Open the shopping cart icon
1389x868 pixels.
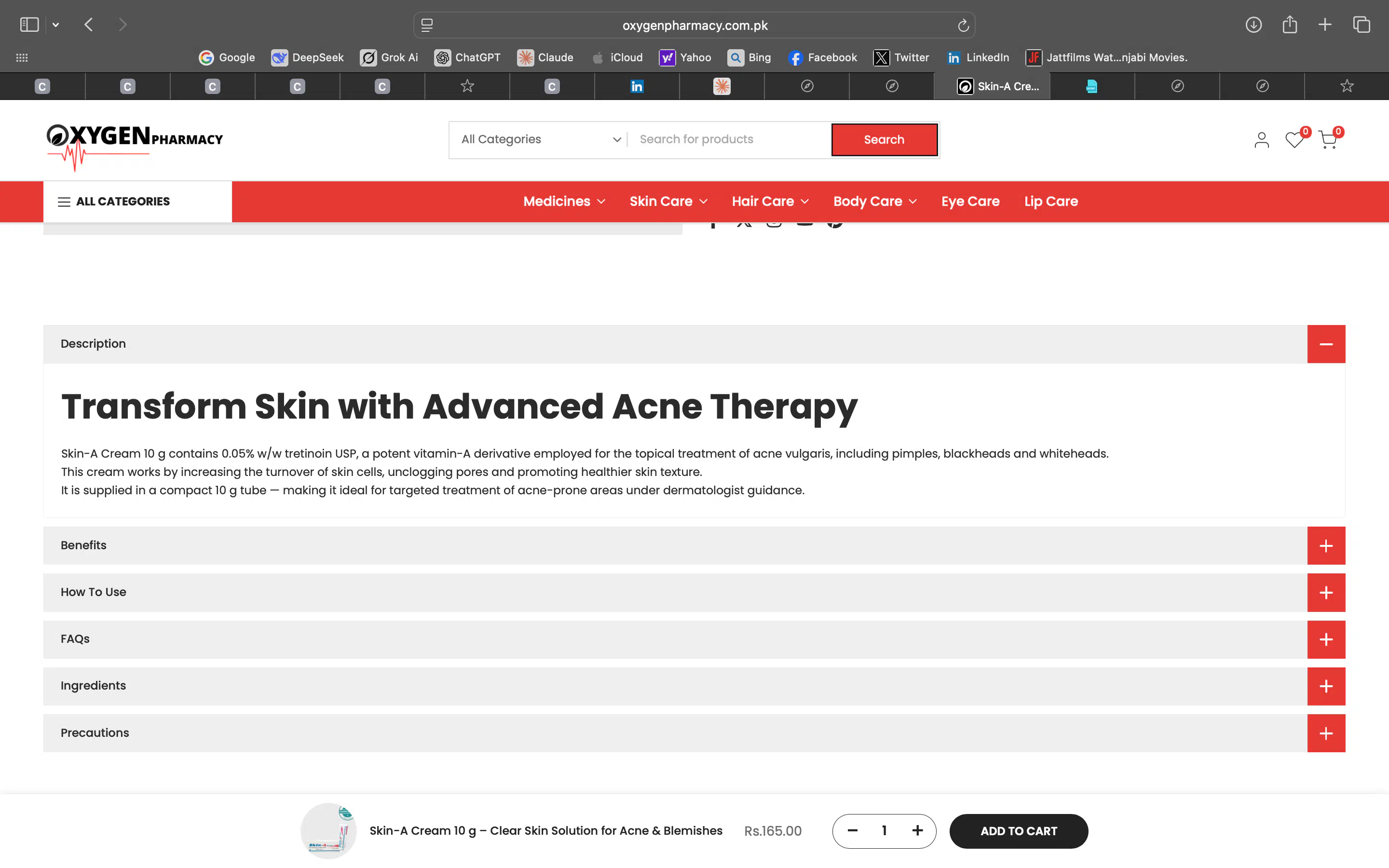pos(1328,140)
